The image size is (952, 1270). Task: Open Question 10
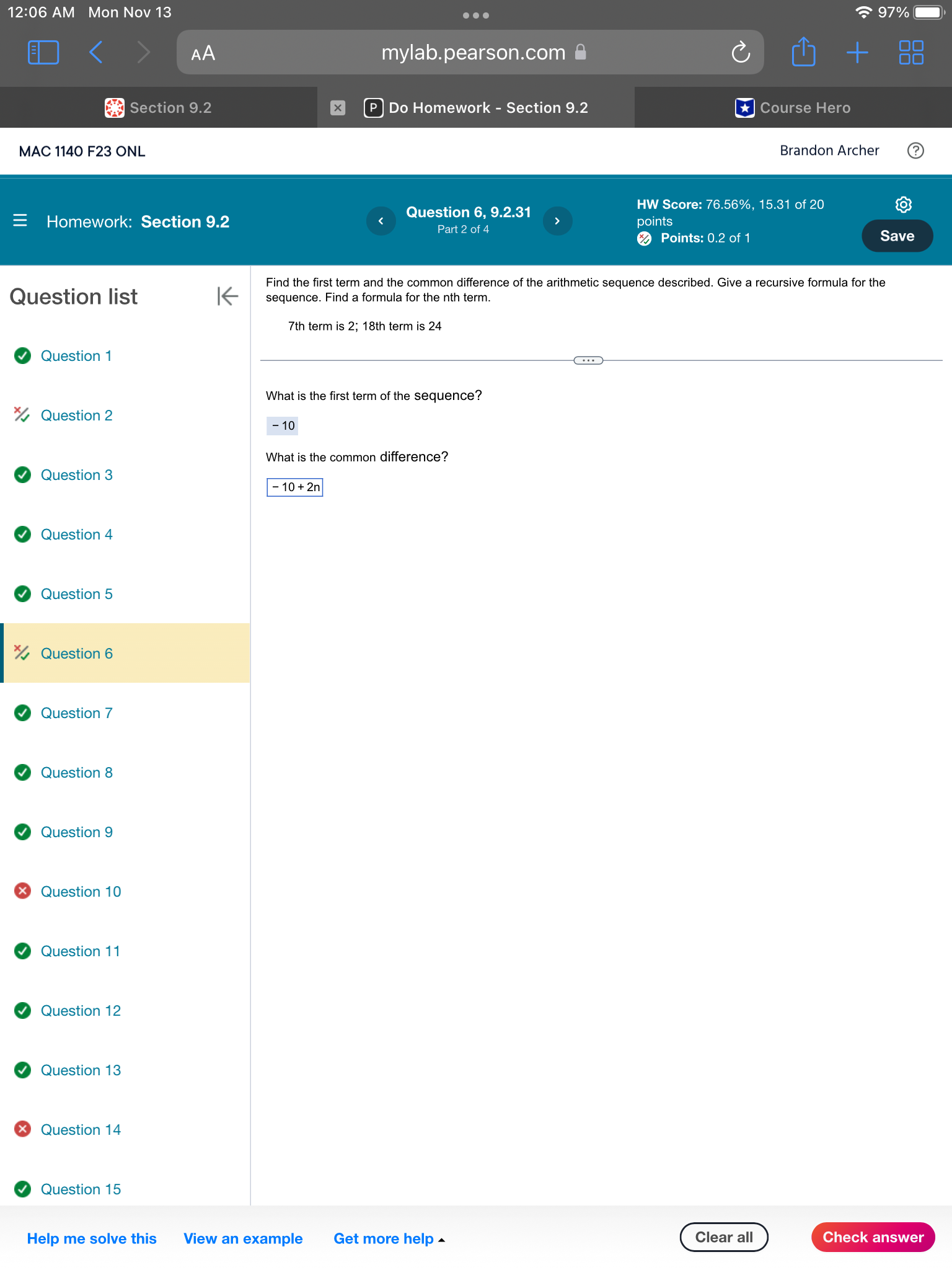click(81, 892)
